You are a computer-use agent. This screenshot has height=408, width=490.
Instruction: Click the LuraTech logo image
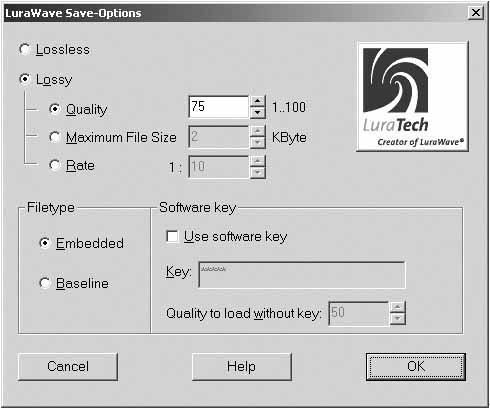coord(413,97)
